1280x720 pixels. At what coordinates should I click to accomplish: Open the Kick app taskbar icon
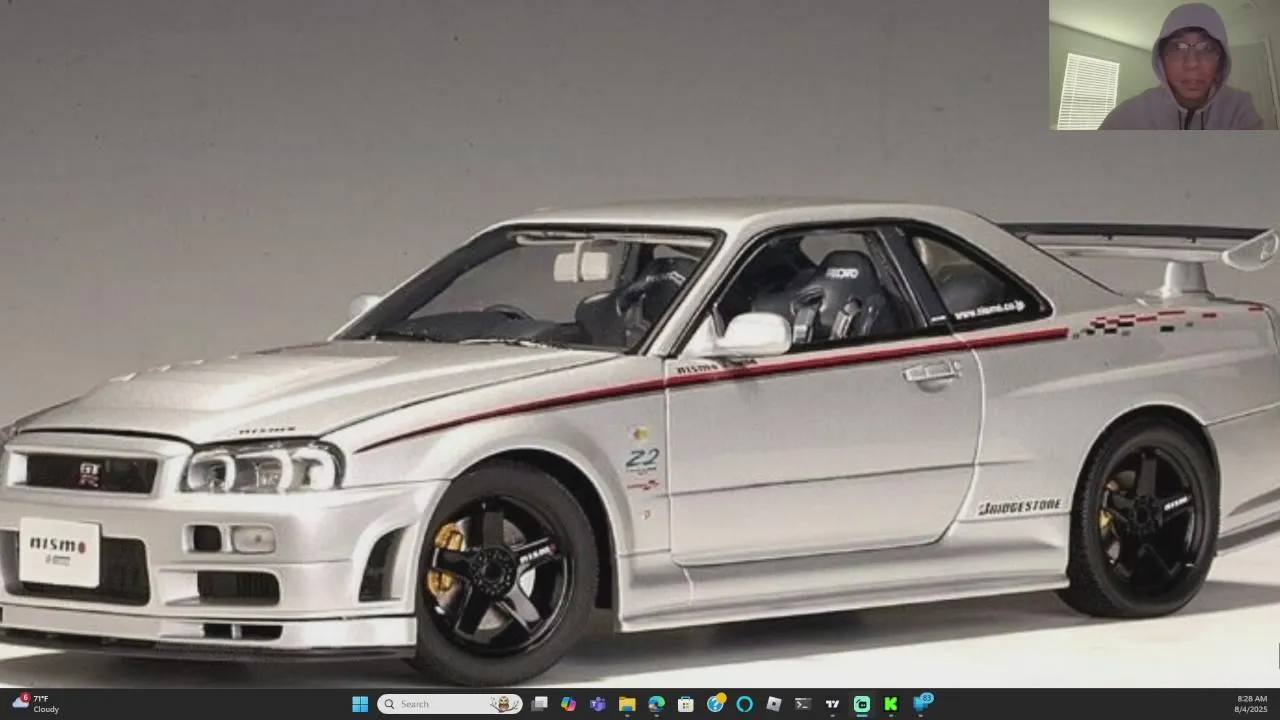[x=891, y=704]
